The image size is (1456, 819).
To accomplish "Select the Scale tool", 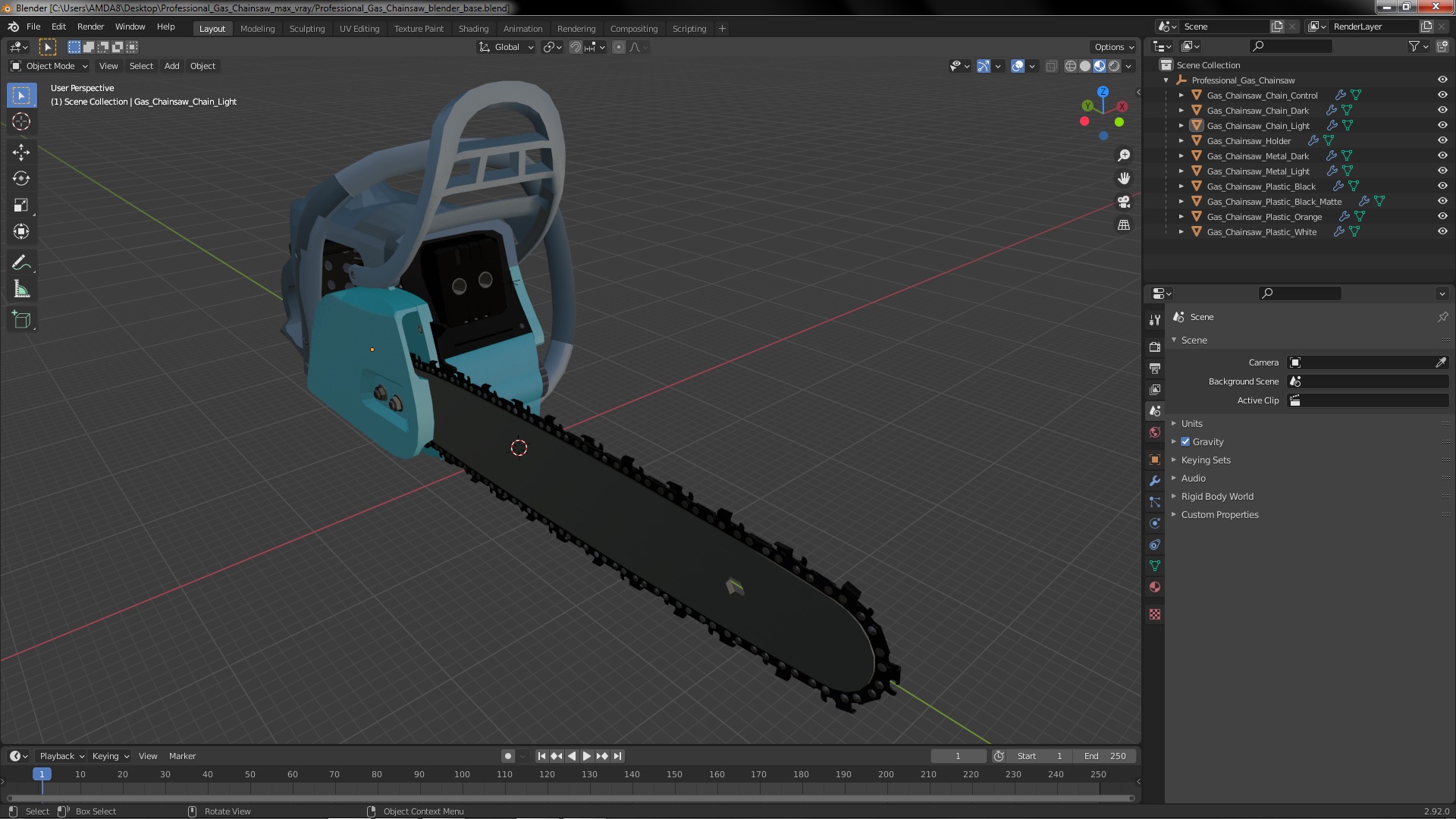I will pyautogui.click(x=21, y=206).
